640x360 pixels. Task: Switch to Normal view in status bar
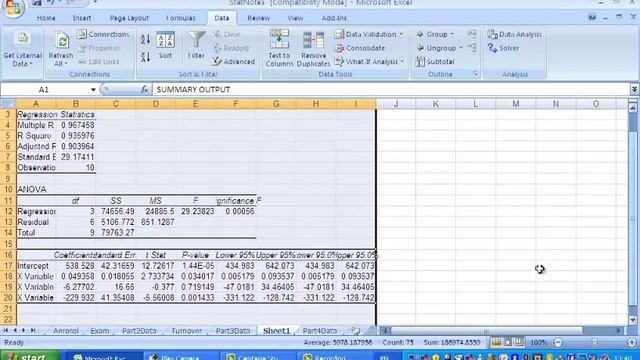tap(496, 342)
